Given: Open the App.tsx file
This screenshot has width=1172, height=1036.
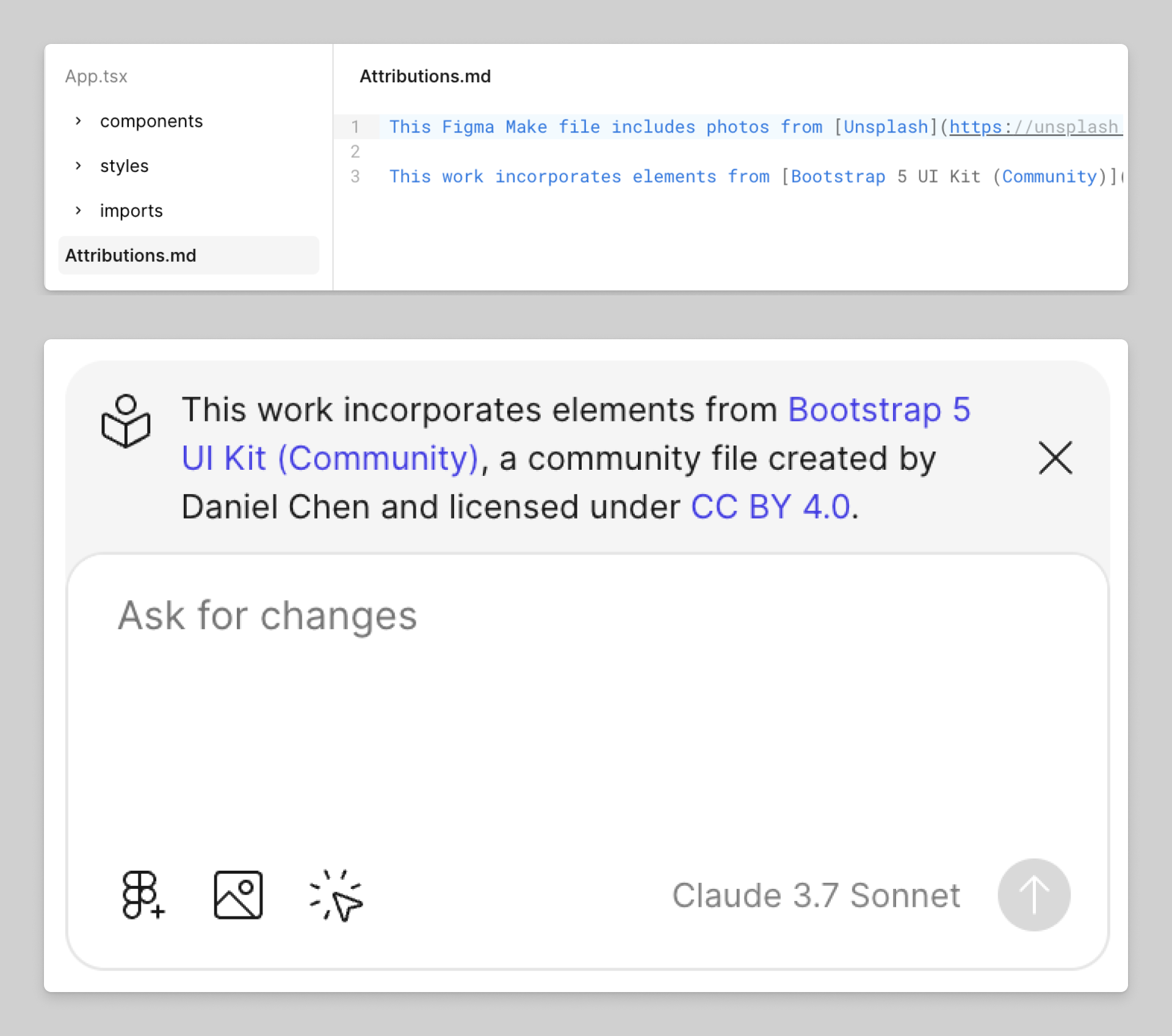Looking at the screenshot, I should click(x=96, y=76).
